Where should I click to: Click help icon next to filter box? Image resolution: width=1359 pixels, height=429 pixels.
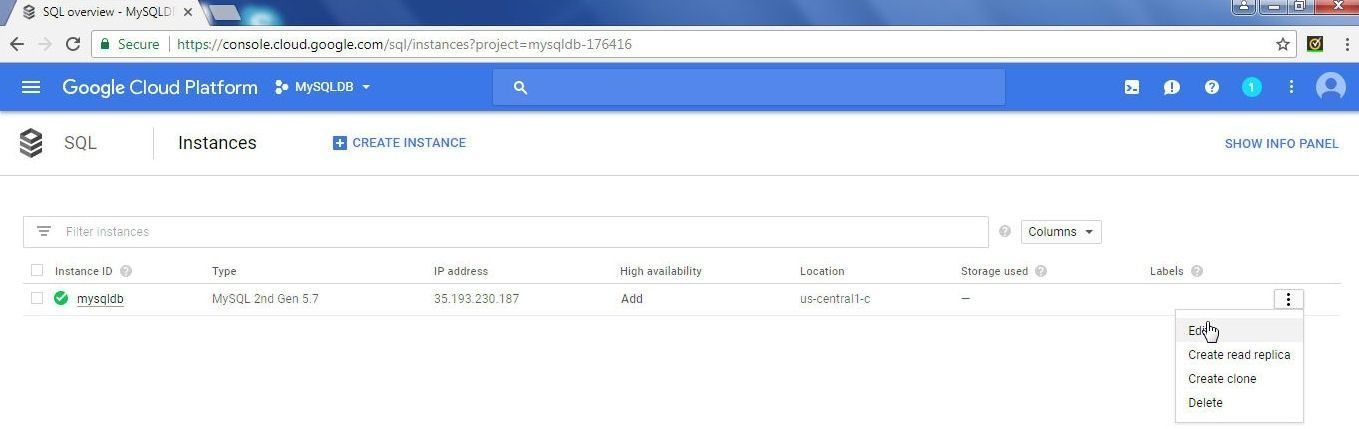(x=1005, y=231)
